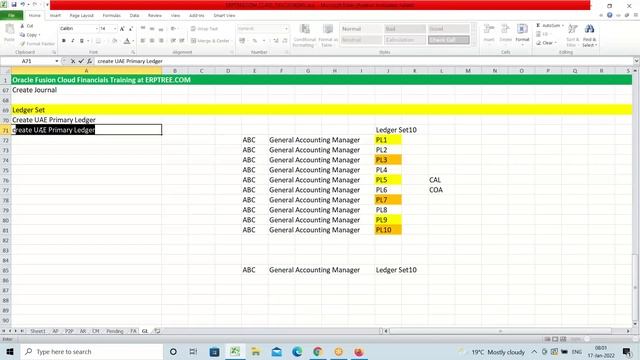Switch to the Smart View tab
The height and width of the screenshot is (360, 640).
[x=224, y=16]
